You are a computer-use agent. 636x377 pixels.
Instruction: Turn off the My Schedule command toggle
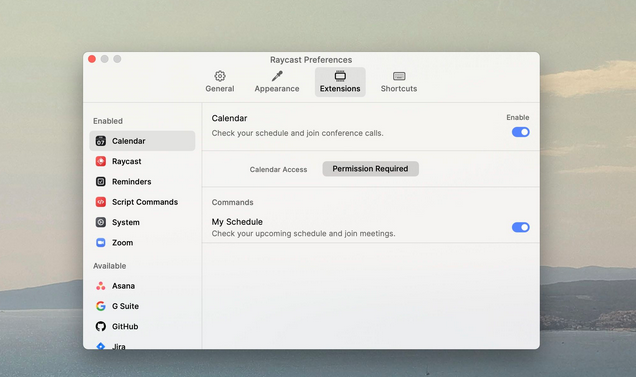pos(520,227)
